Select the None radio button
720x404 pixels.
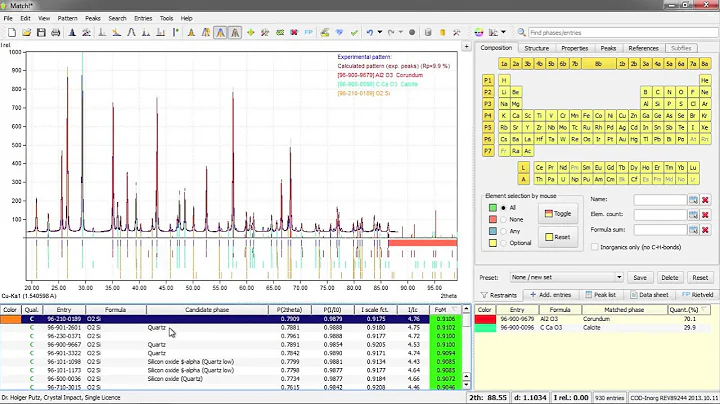(x=504, y=219)
